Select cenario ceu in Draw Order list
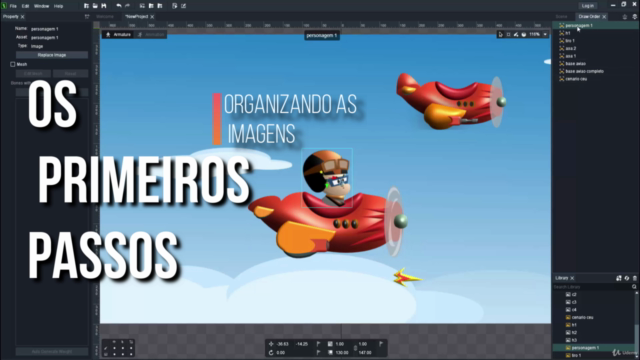The image size is (640, 360). tap(595, 79)
